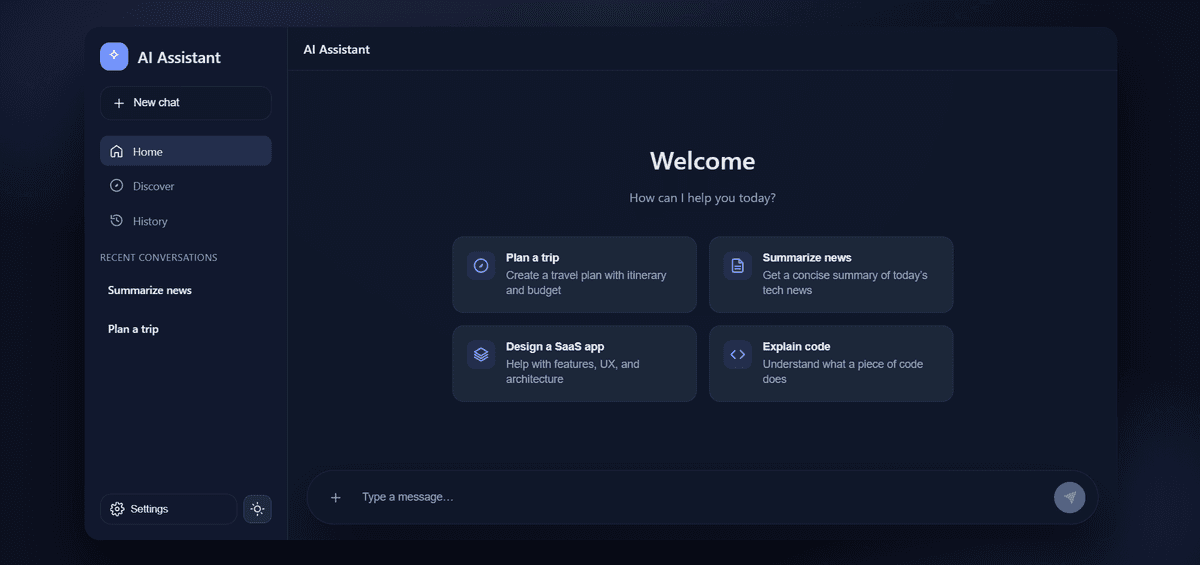Click 'Help with features, UX, and architecture' text
The width and height of the screenshot is (1200, 565).
[x=573, y=372]
